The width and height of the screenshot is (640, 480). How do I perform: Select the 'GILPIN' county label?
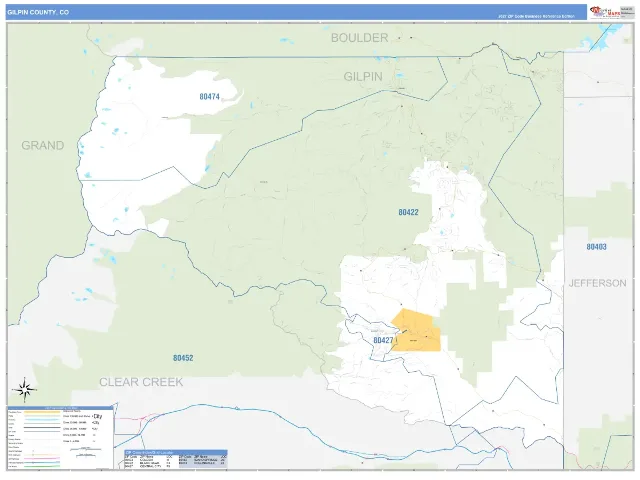coord(363,76)
